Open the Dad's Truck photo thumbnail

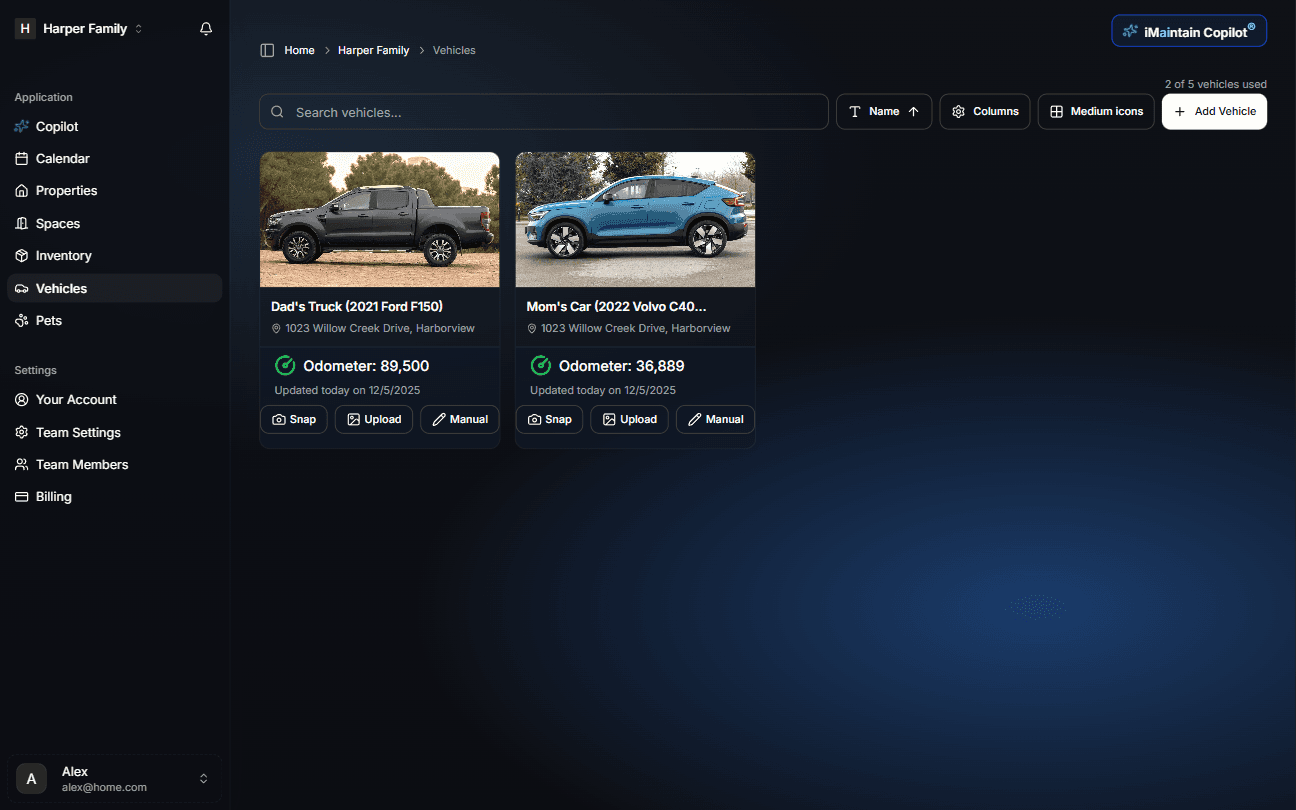[x=379, y=220]
